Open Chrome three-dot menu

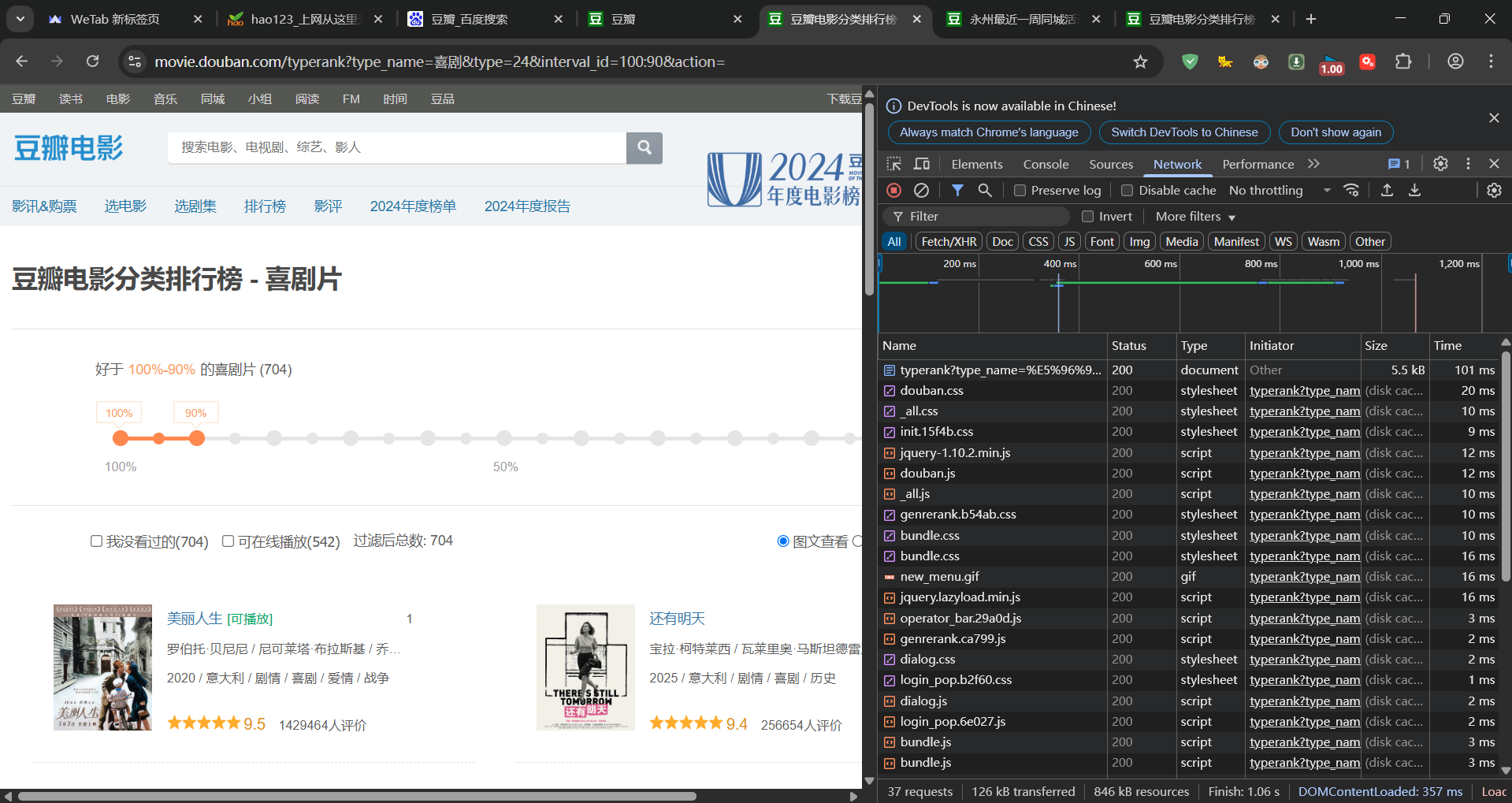click(x=1491, y=61)
